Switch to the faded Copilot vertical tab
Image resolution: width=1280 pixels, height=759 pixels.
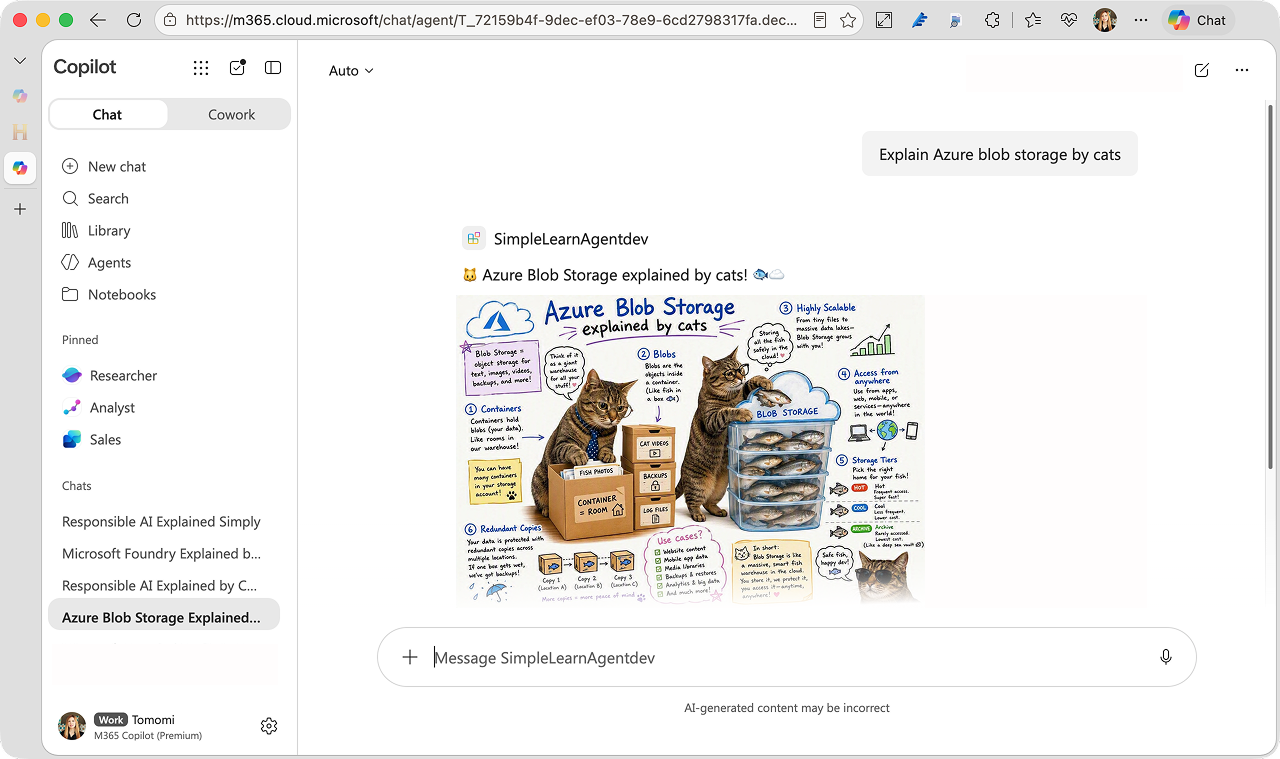click(x=20, y=96)
